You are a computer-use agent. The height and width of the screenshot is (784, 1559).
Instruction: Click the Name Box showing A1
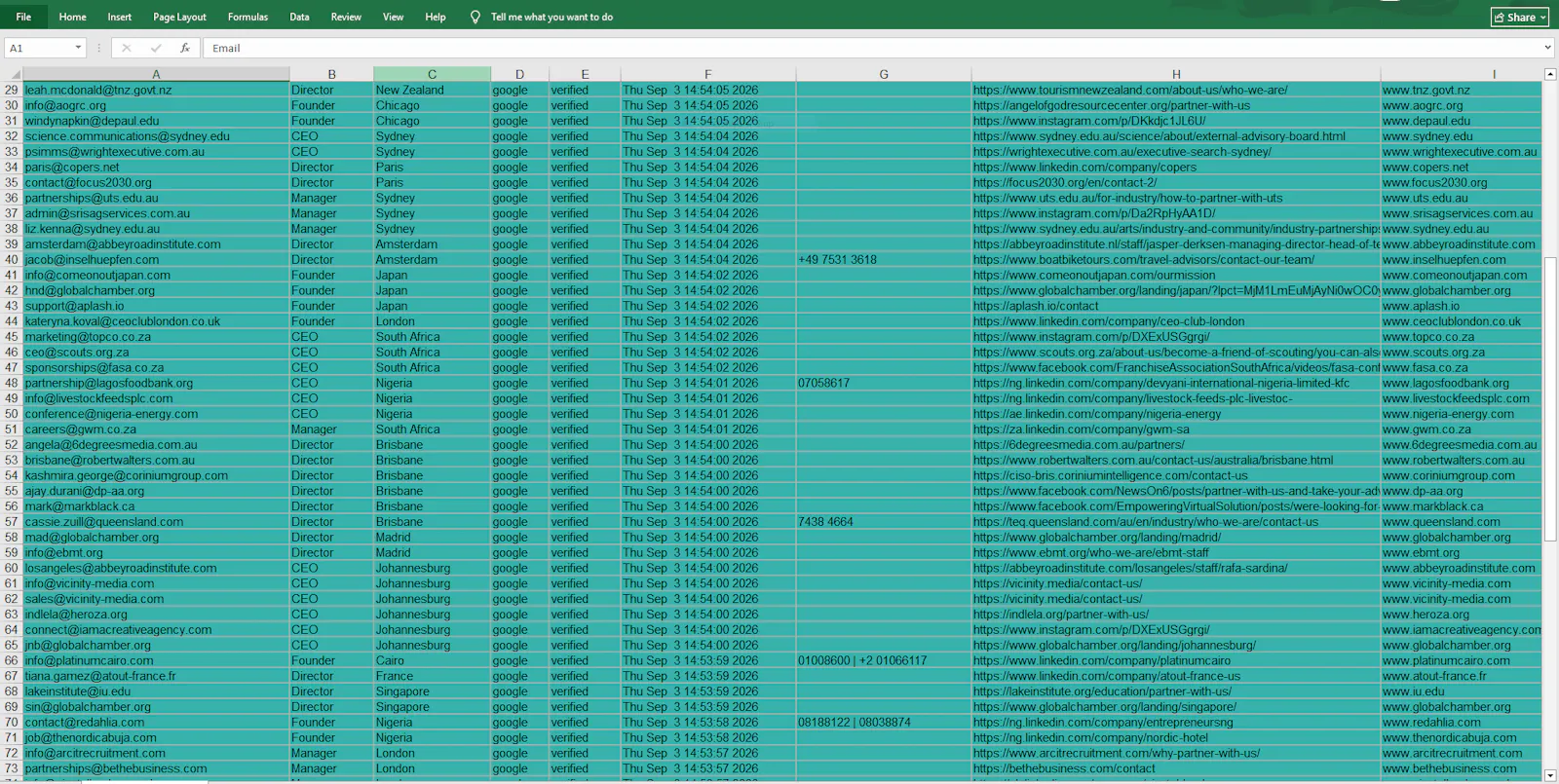pyautogui.click(x=39, y=48)
